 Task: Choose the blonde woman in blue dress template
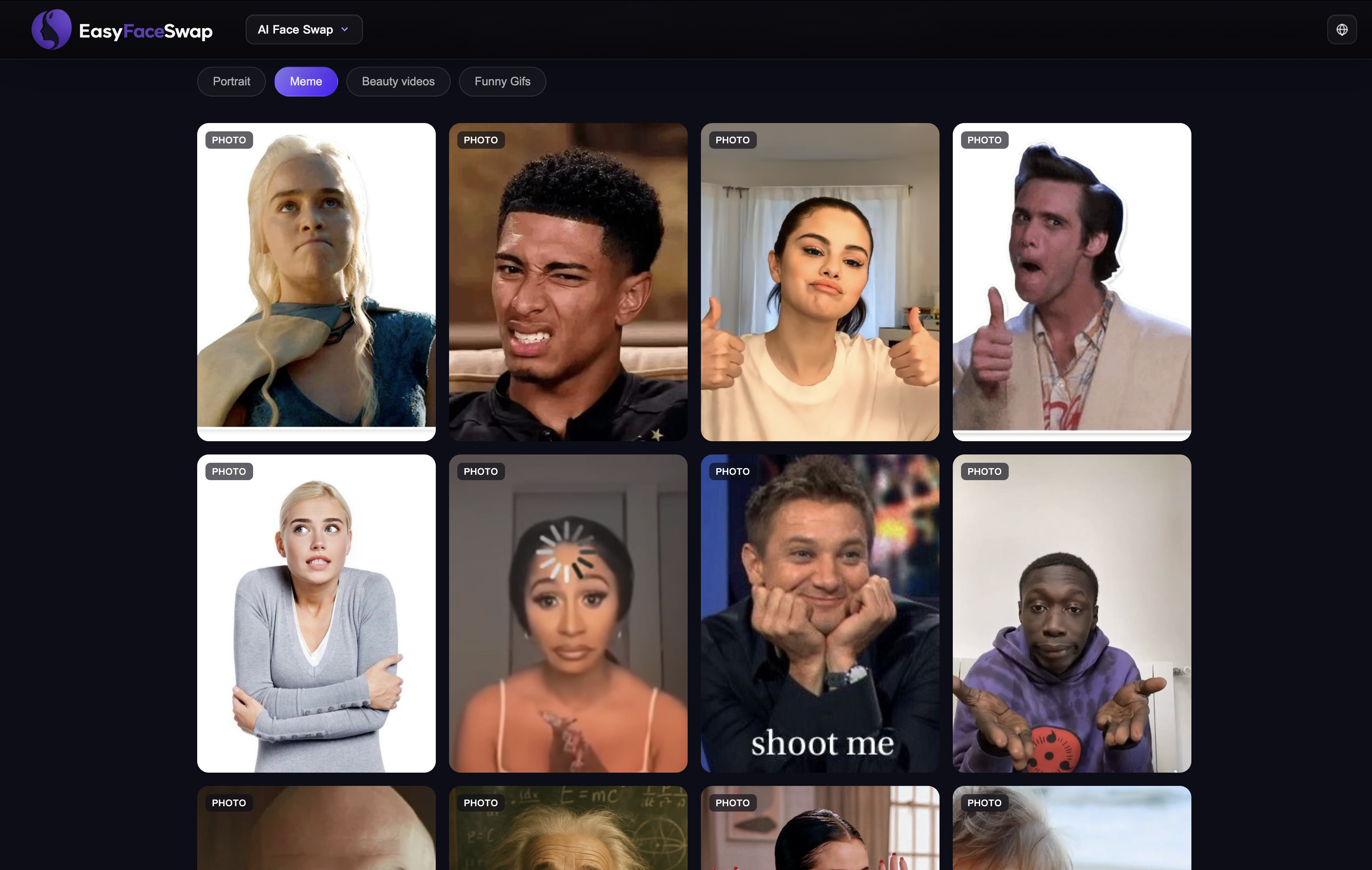(x=316, y=282)
